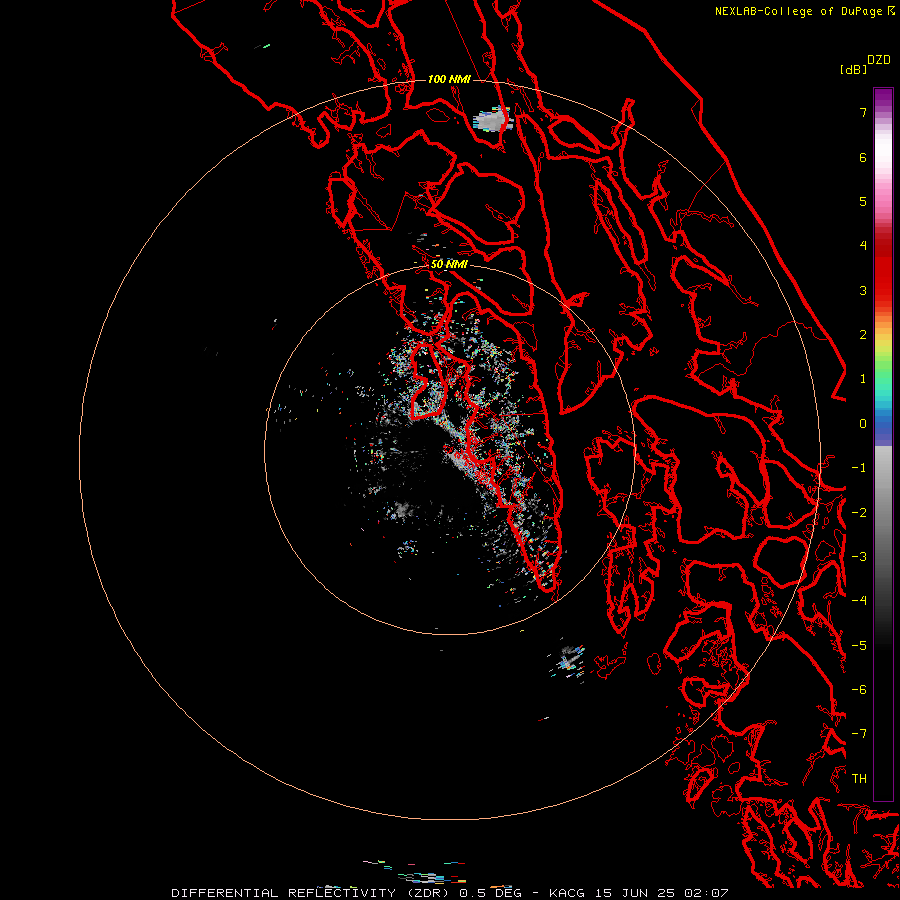Click the 1 value on the color scale
Viewport: 900px width, 900px height.
(863, 379)
